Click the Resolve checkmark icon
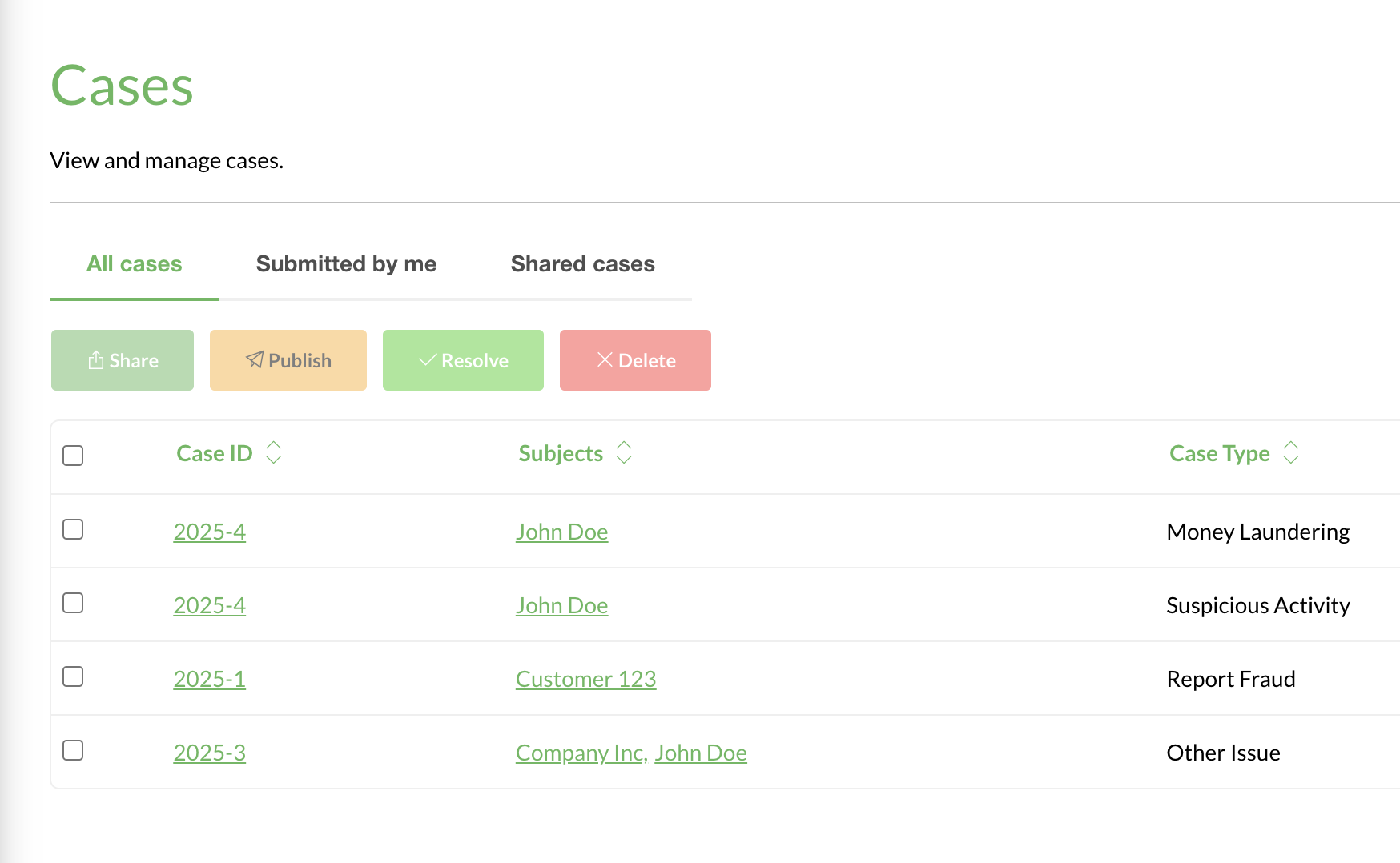The height and width of the screenshot is (863, 1400). (x=428, y=359)
